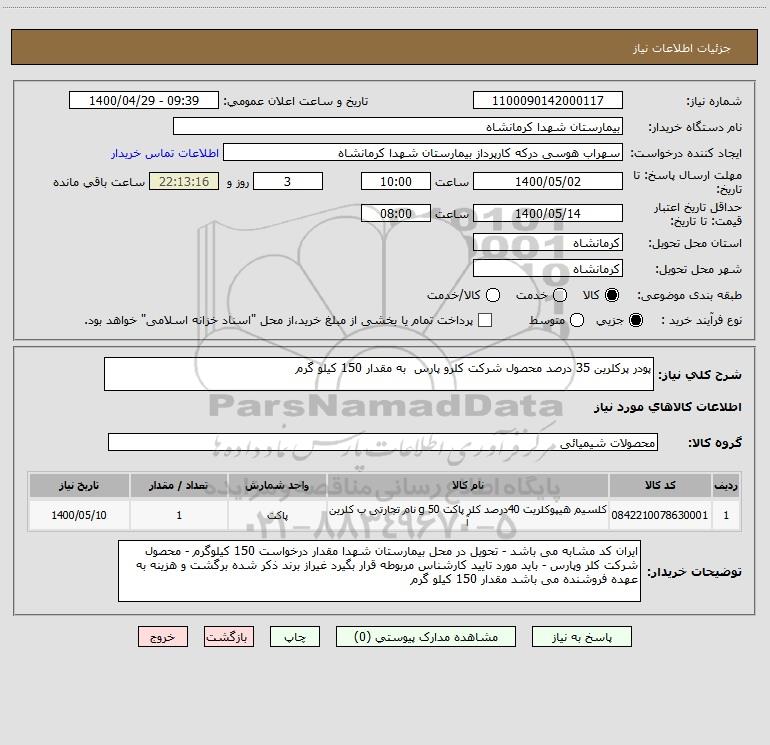Viewport: 770px width, 745px height.
Task: Click the چاپ print button
Action: (295, 637)
